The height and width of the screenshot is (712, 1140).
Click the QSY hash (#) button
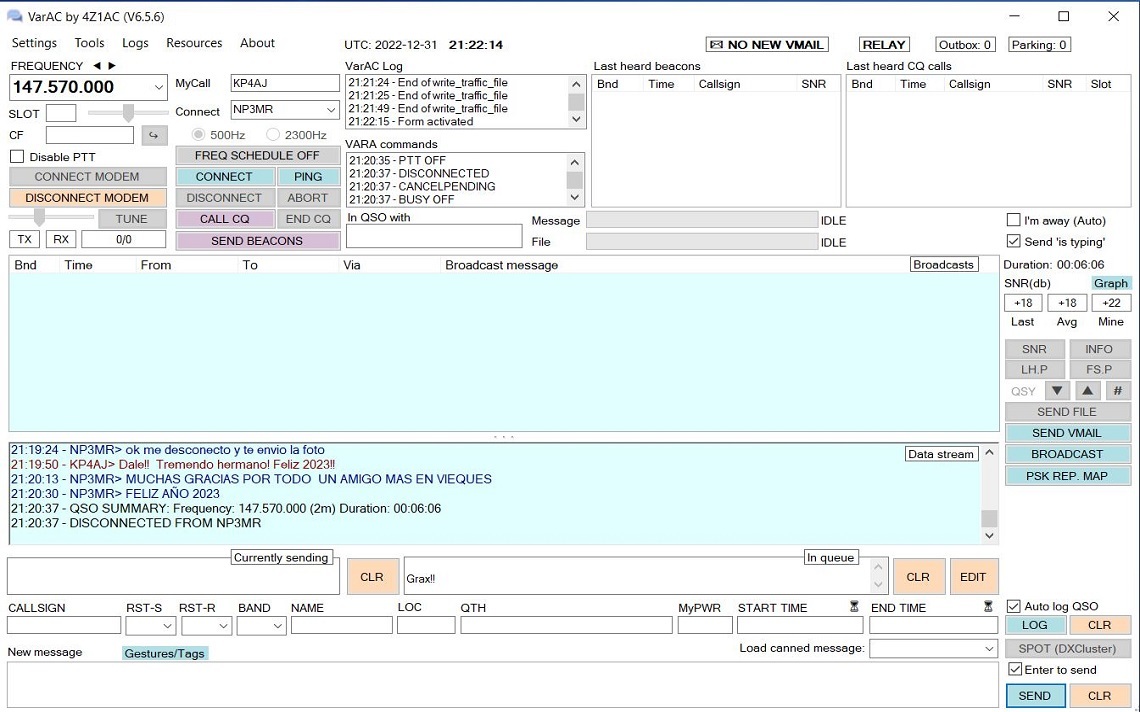pos(1118,391)
